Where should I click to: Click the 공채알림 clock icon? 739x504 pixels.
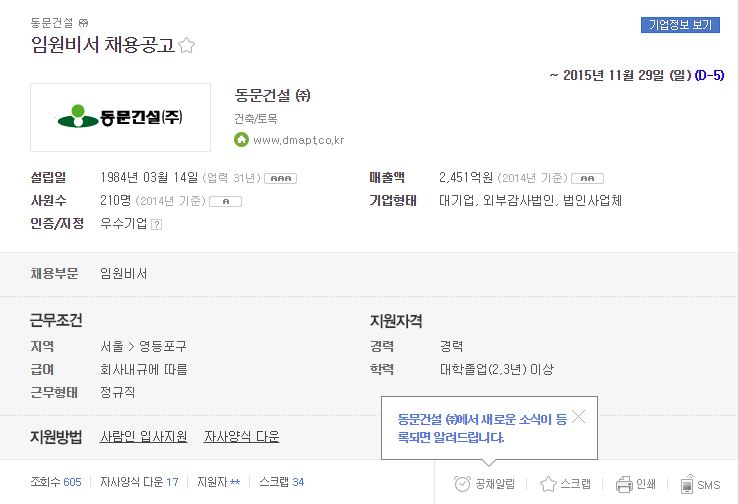click(x=462, y=484)
